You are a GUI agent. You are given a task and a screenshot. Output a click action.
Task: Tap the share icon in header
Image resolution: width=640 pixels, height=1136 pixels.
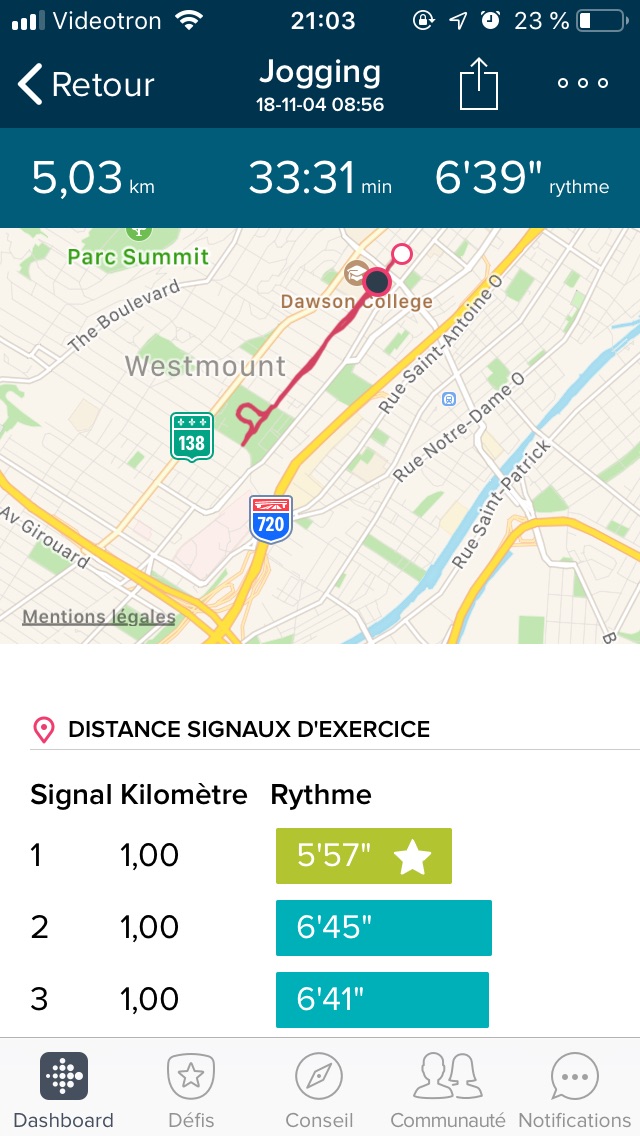coord(478,85)
